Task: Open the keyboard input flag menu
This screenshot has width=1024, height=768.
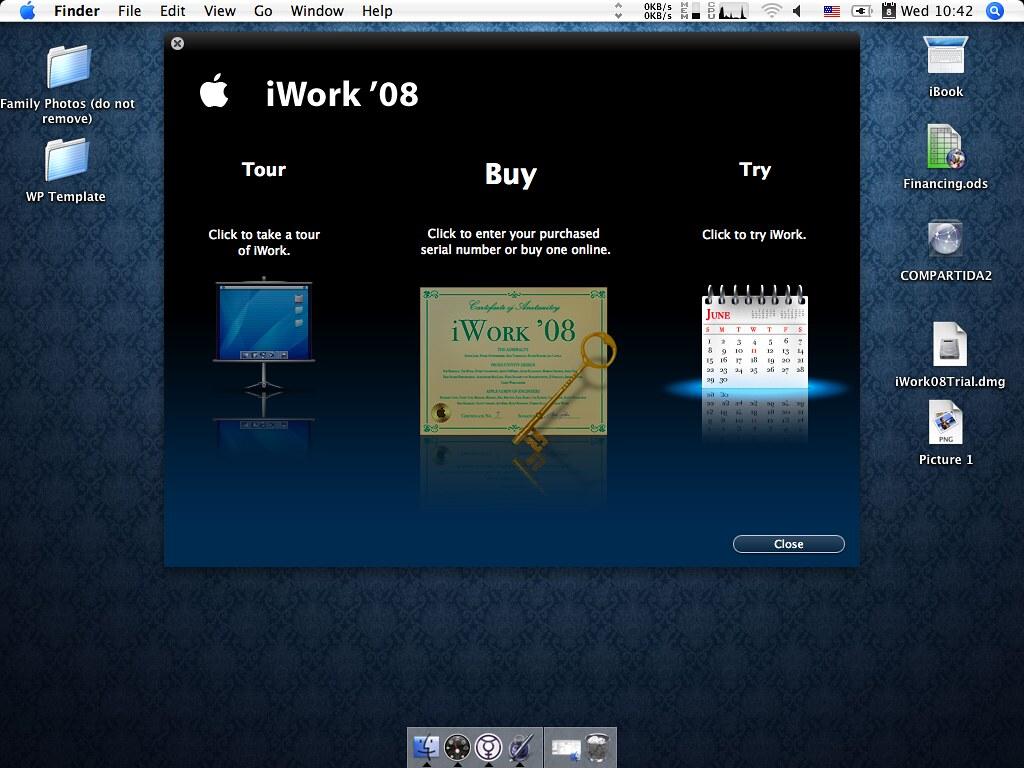Action: click(831, 12)
